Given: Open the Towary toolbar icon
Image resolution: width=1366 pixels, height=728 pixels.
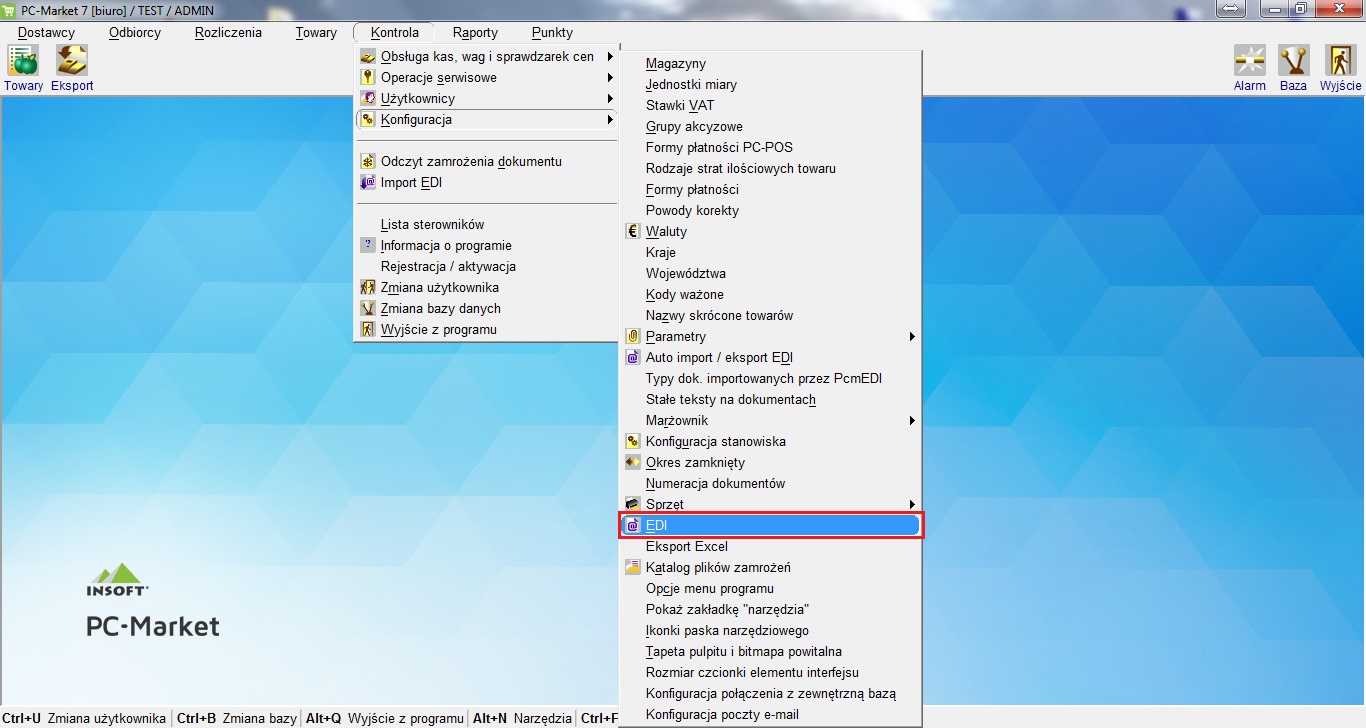Looking at the screenshot, I should click(x=23, y=61).
